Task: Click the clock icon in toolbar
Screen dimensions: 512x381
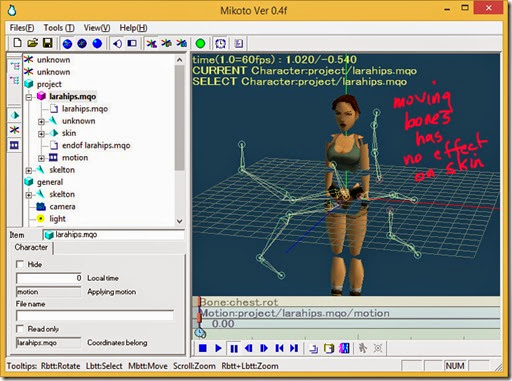Action: click(x=220, y=43)
